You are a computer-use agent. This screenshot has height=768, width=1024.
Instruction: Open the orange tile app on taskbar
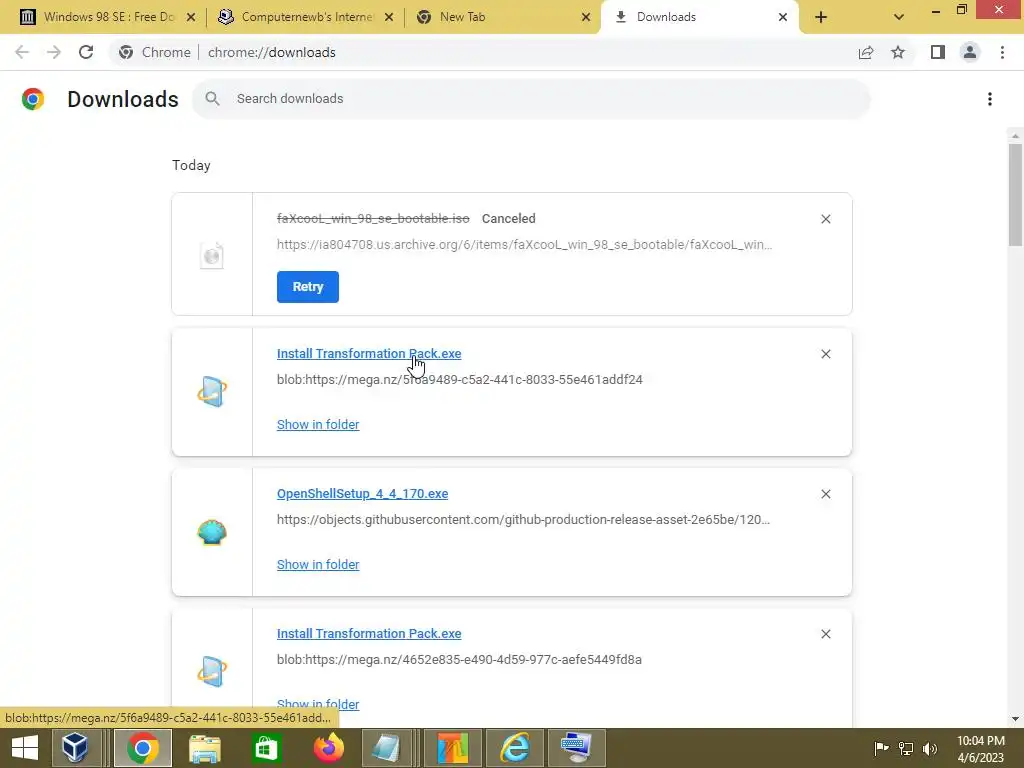point(453,748)
